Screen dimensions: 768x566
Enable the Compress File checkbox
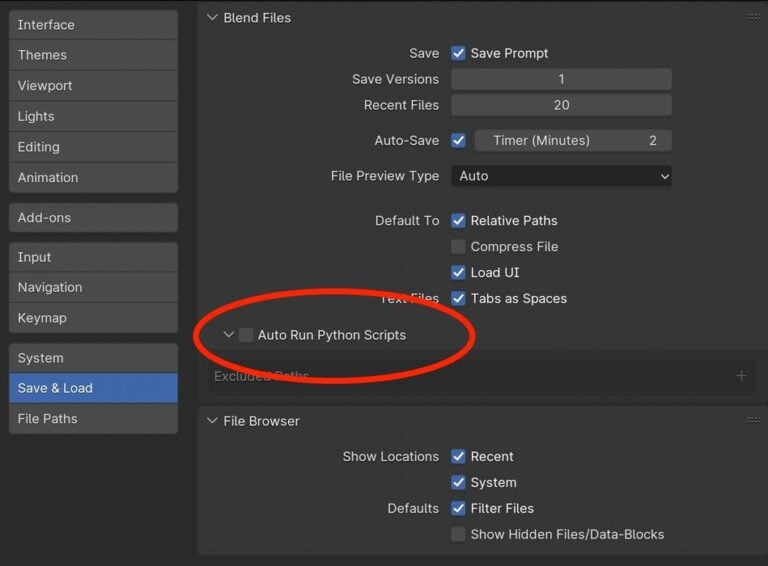click(x=458, y=246)
